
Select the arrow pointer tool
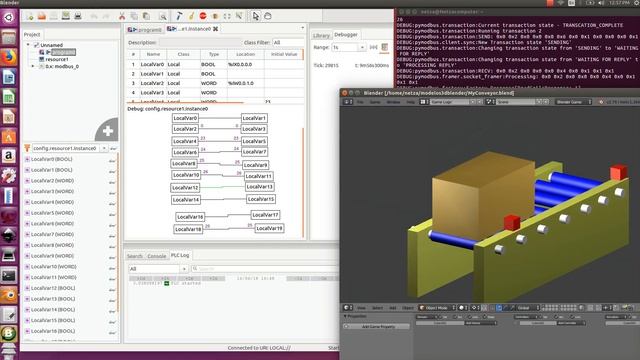coord(256,16)
